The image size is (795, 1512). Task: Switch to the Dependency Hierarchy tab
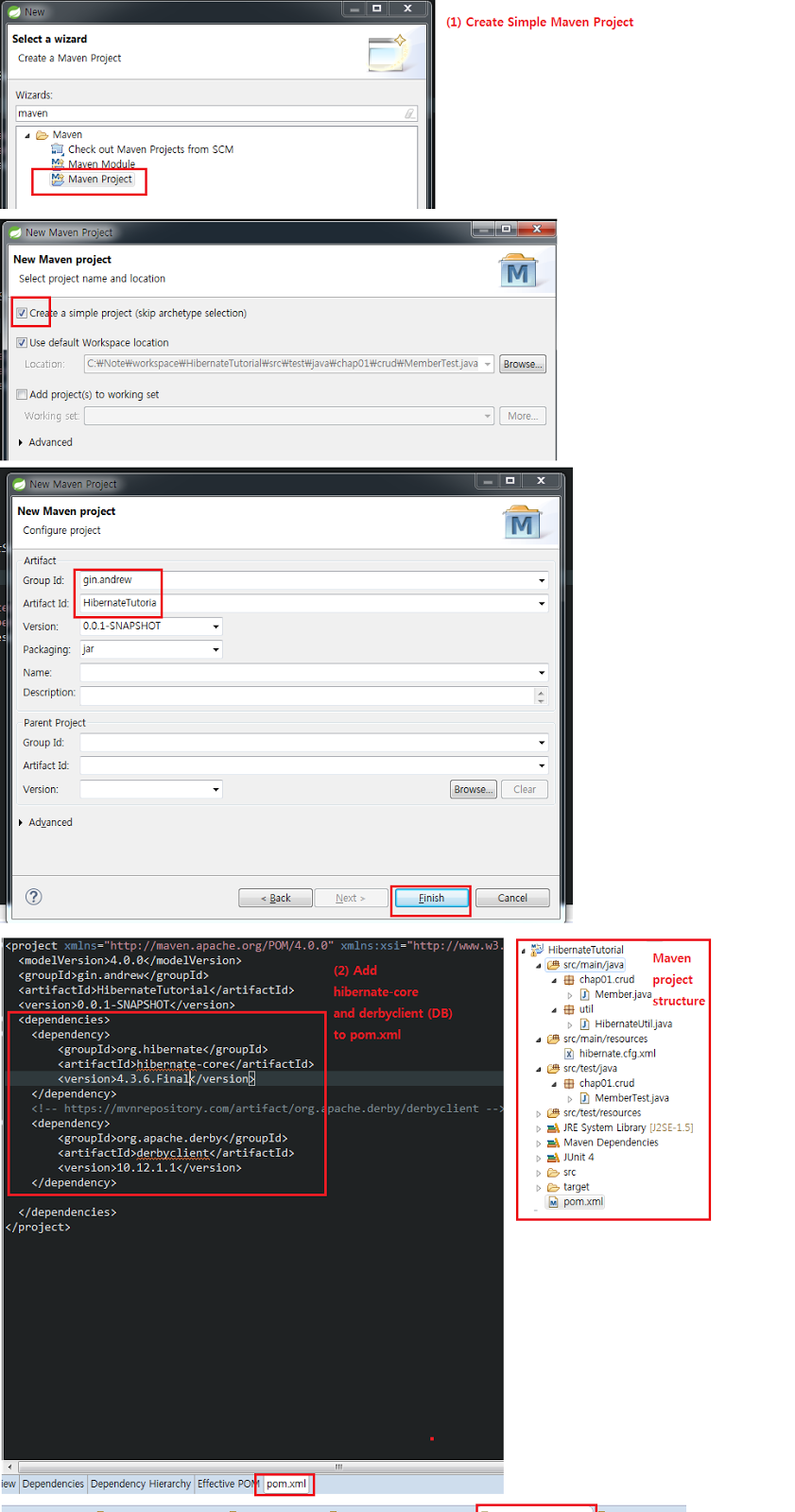coord(141,1484)
